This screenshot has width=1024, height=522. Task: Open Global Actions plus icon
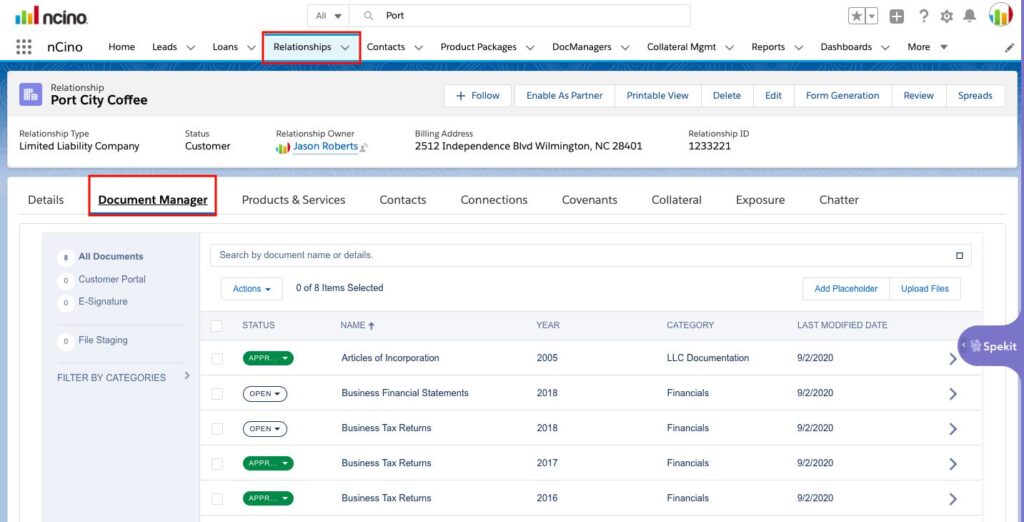tap(897, 16)
